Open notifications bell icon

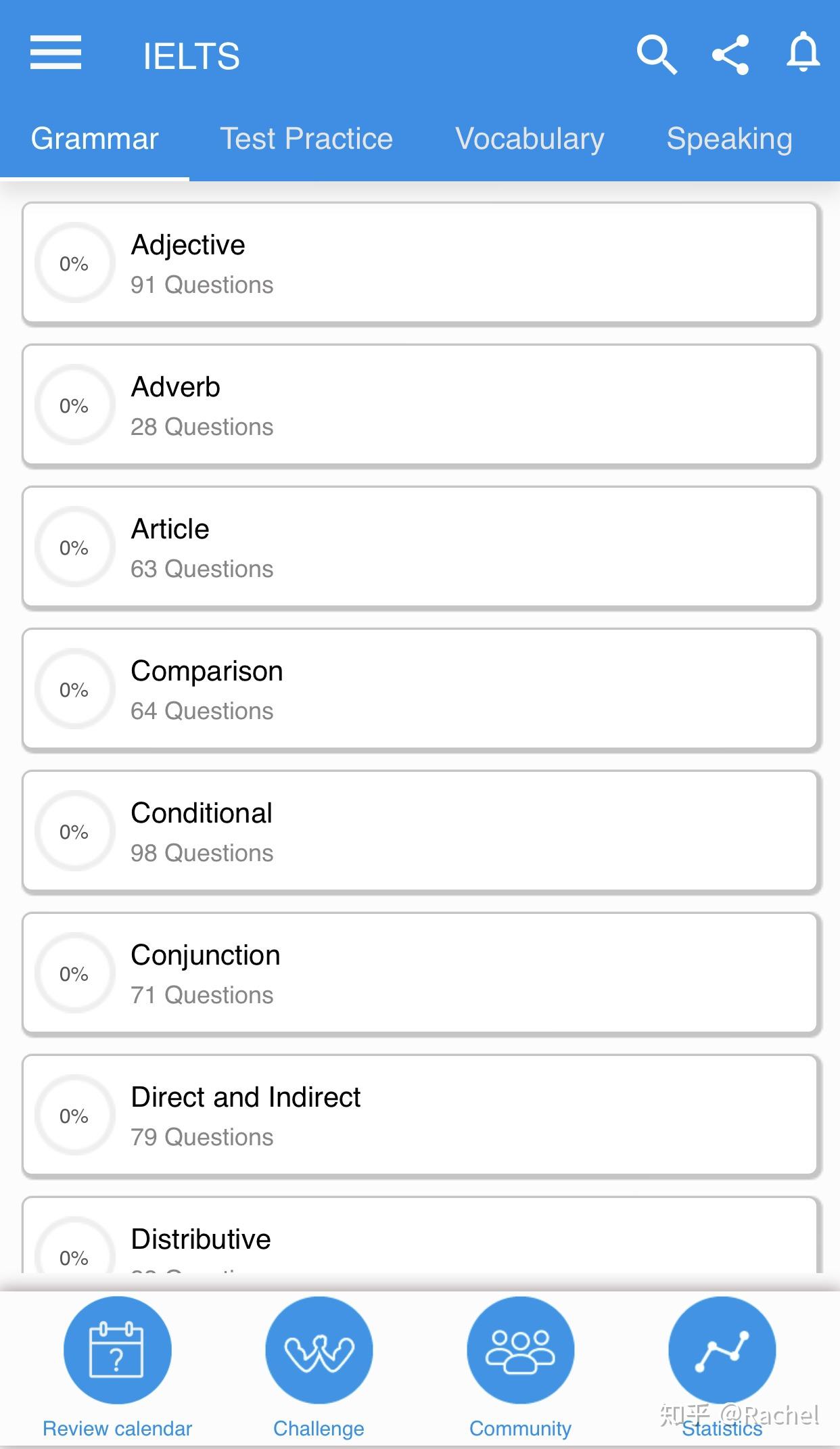803,53
